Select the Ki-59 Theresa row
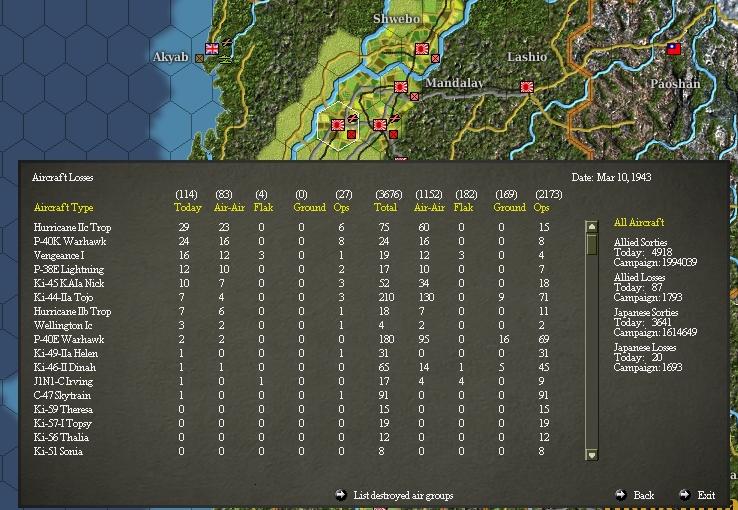 (x=291, y=409)
